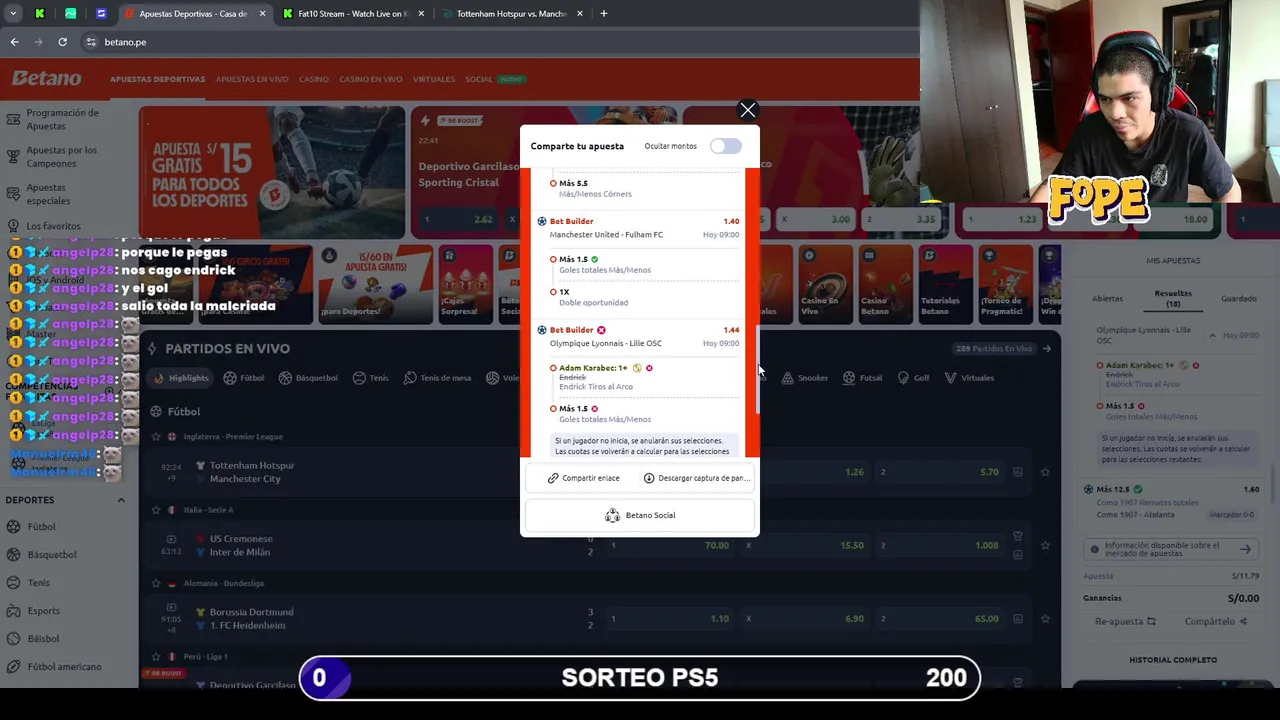Click Borussia Dortmund draw odds 6.90
1280x720 pixels.
tap(806, 619)
